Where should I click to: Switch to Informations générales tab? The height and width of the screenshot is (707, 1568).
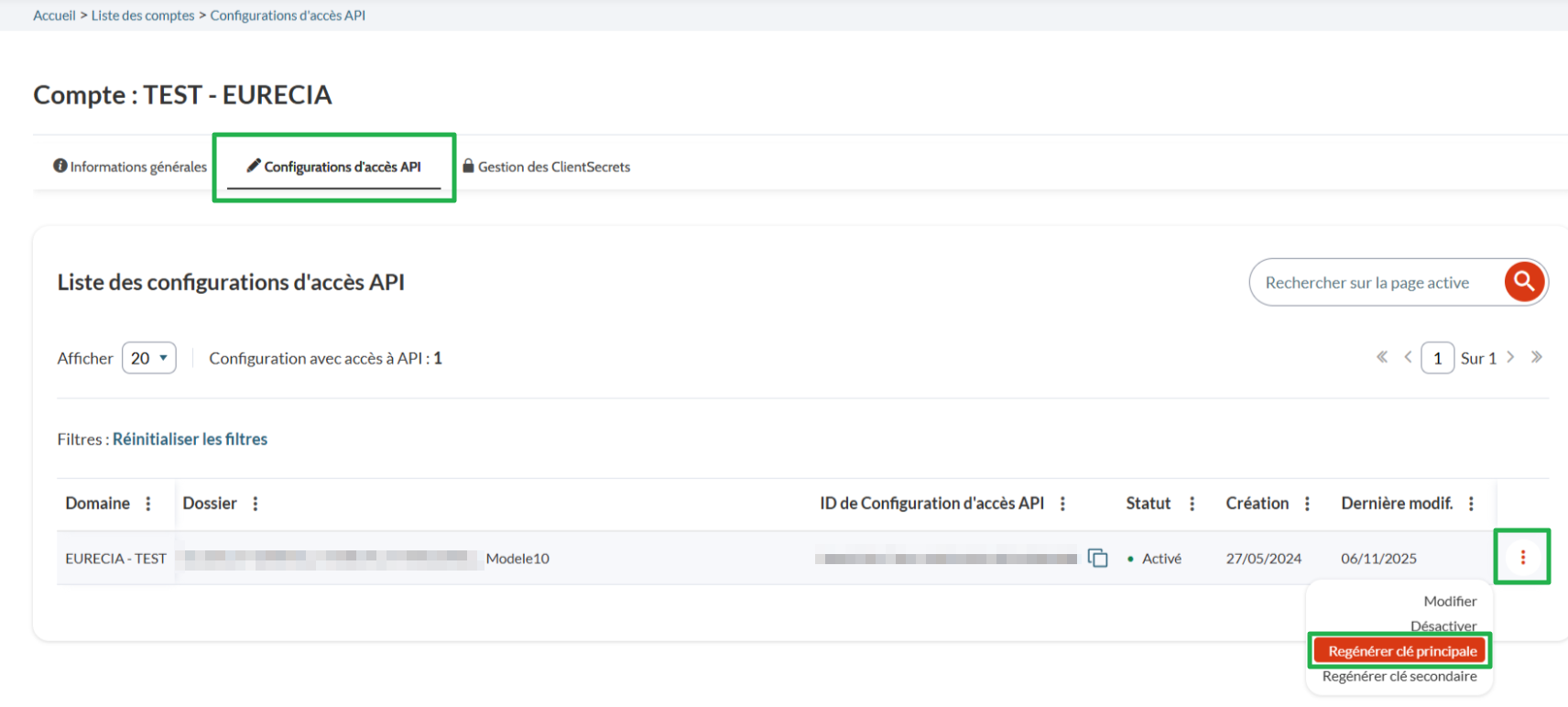[130, 167]
